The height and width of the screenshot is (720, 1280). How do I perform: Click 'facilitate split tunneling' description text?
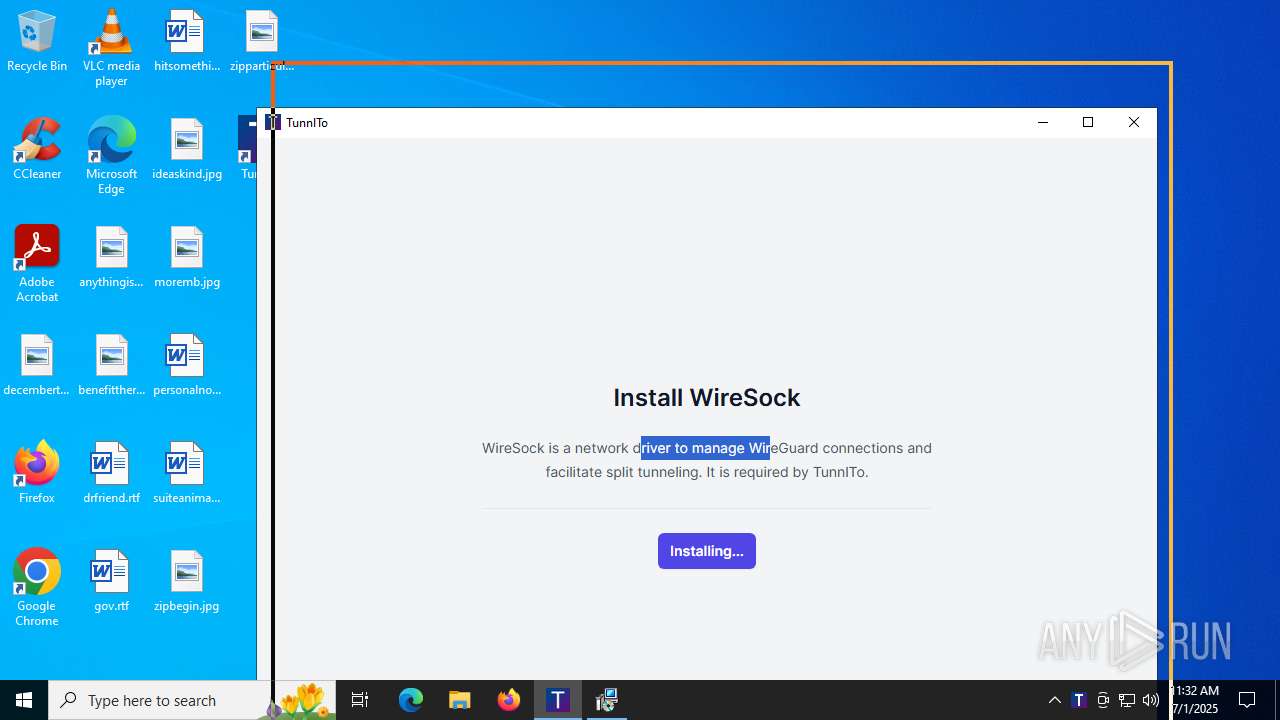(624, 472)
